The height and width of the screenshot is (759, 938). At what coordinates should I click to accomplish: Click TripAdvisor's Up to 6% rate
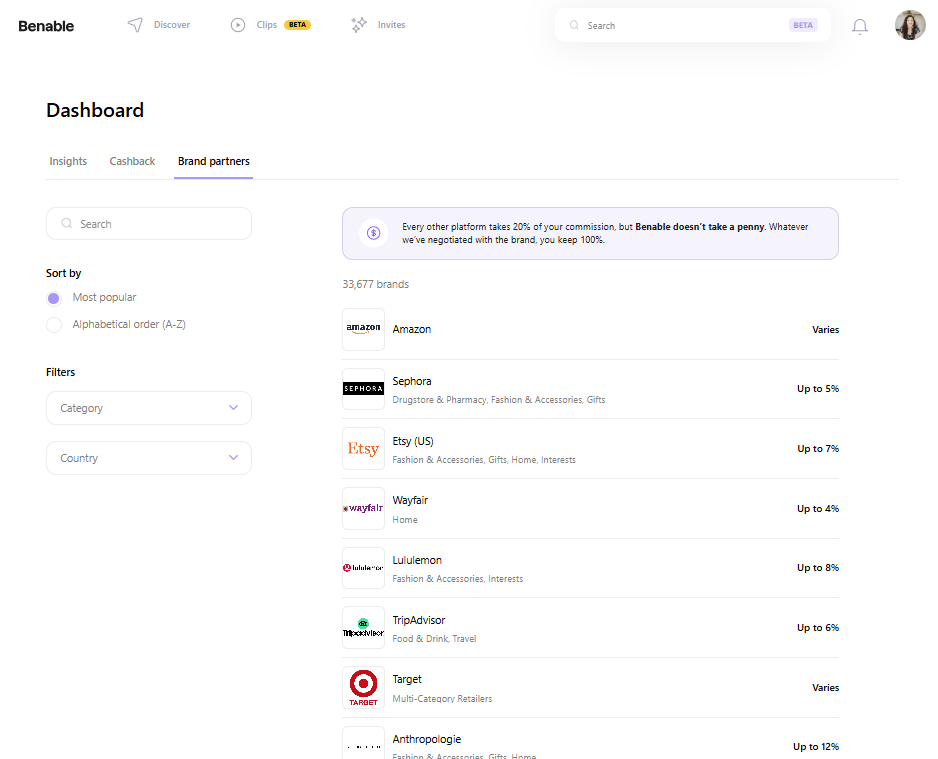coord(818,627)
